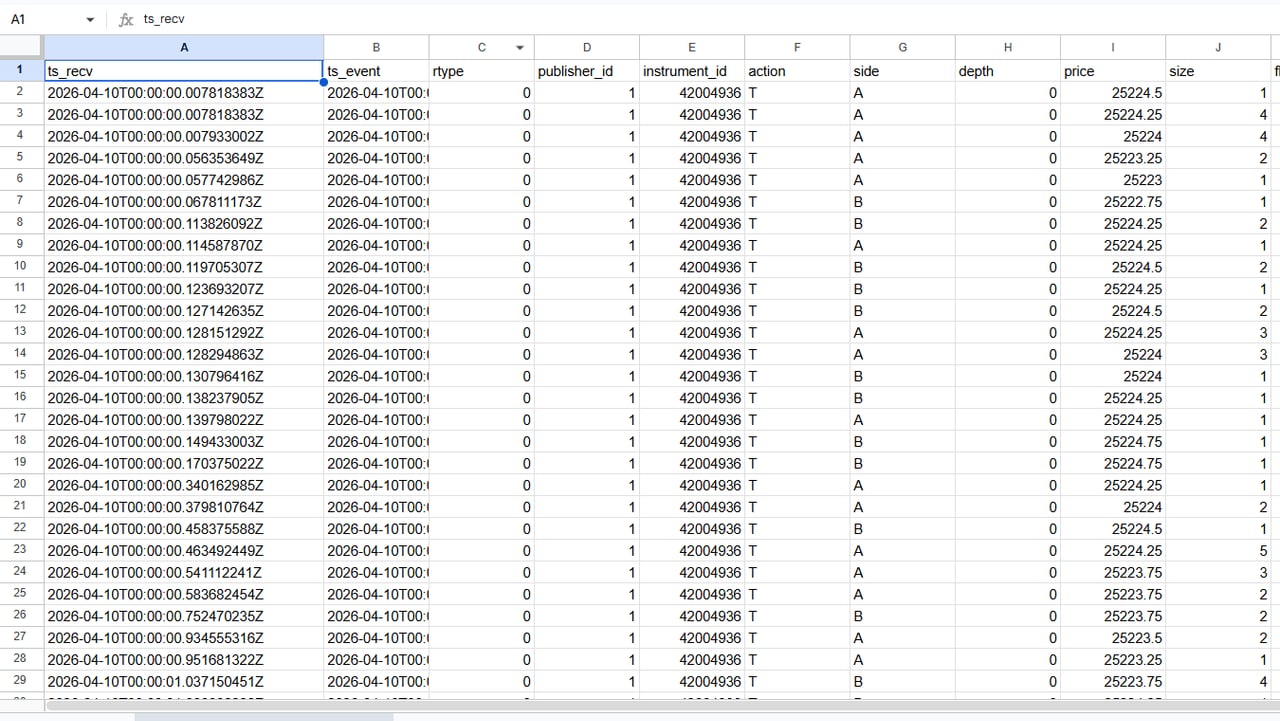
Task: Open column C header dropdown arrow
Action: (x=519, y=47)
